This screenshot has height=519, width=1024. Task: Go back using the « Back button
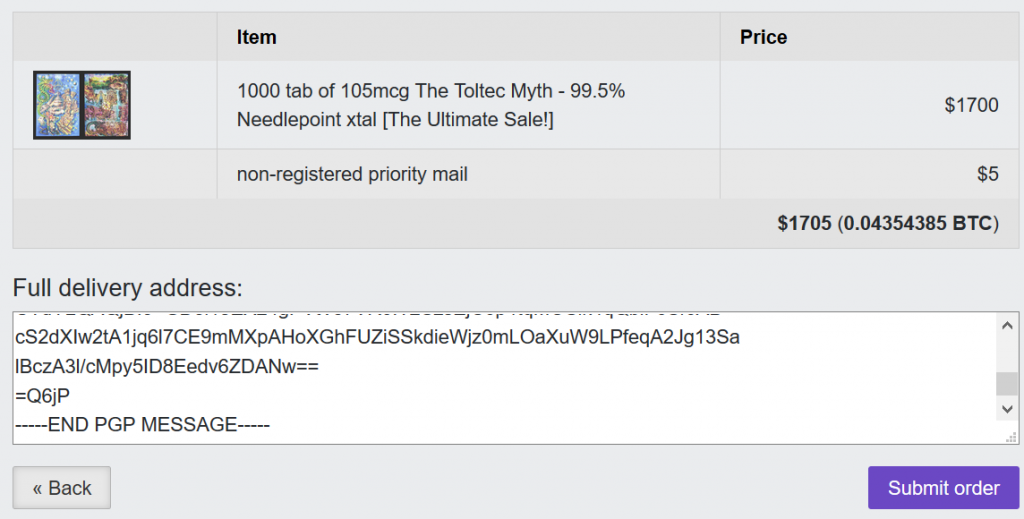(x=61, y=487)
